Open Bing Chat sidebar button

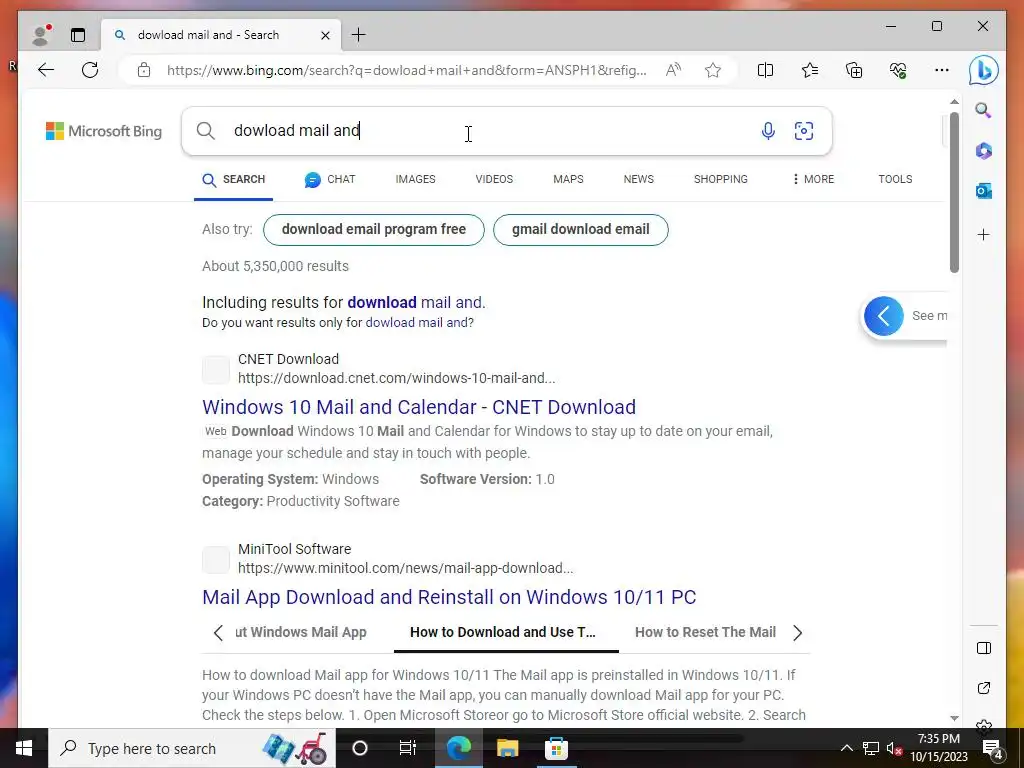pos(984,70)
